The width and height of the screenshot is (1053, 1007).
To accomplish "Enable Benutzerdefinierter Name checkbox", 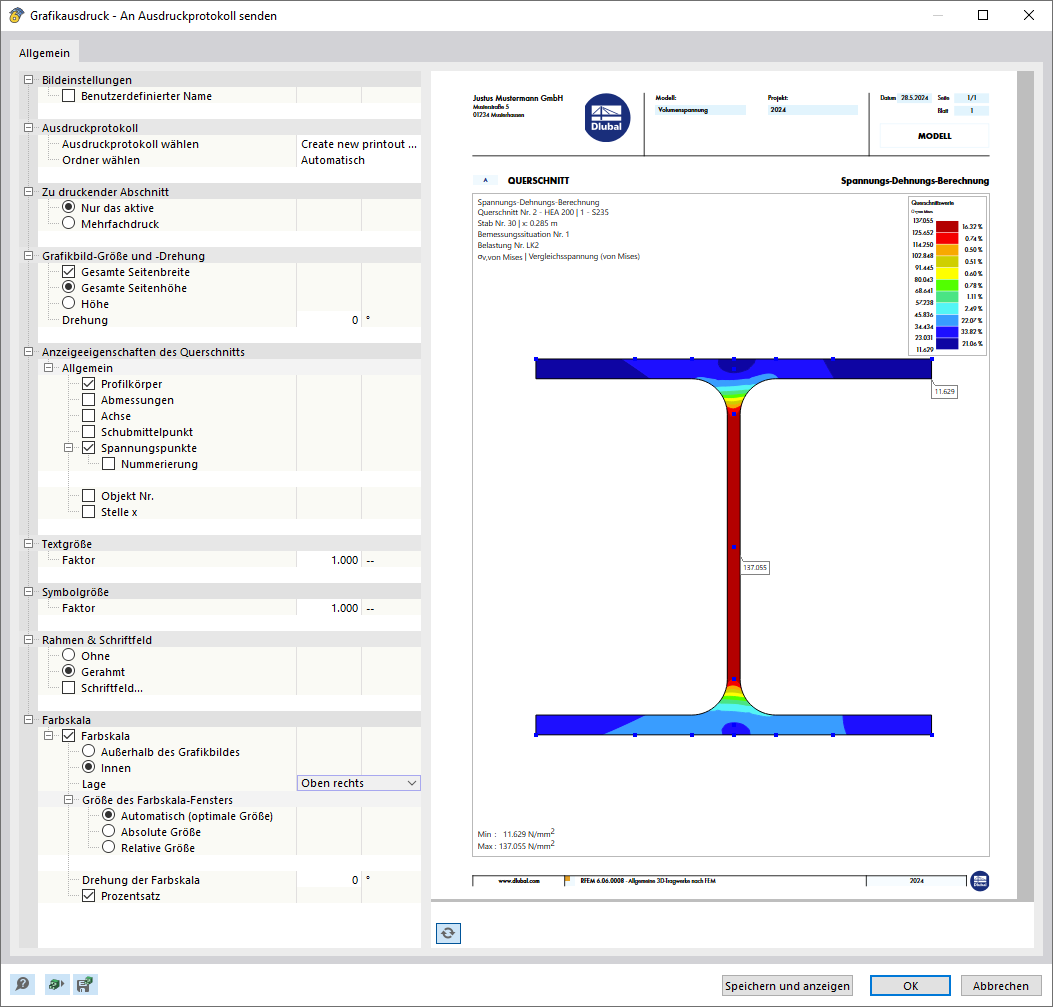I will tap(68, 96).
